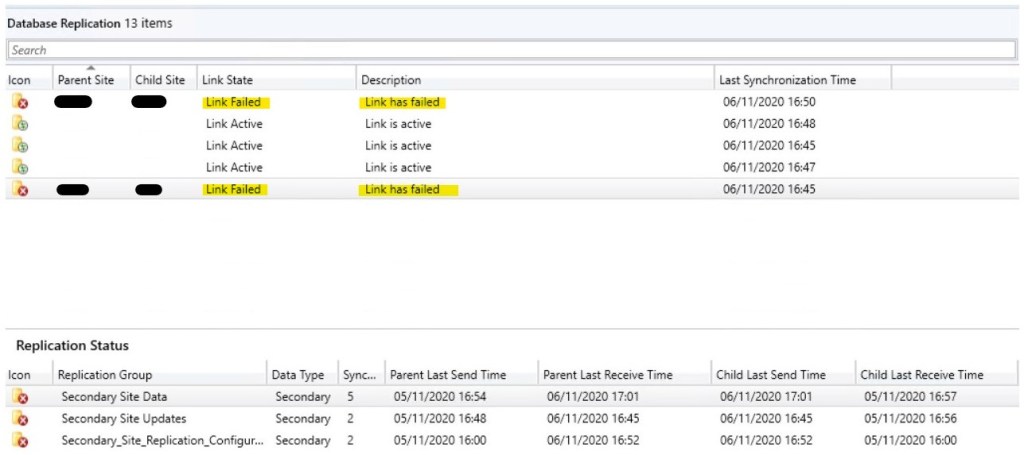Click into the Search text field
The height and width of the screenshot is (455, 1024).
click(x=510, y=50)
